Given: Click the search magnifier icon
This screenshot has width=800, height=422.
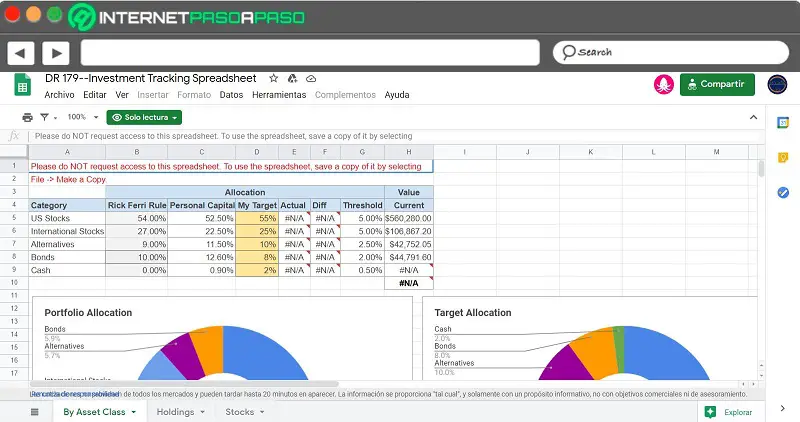Looking at the screenshot, I should click(x=568, y=52).
